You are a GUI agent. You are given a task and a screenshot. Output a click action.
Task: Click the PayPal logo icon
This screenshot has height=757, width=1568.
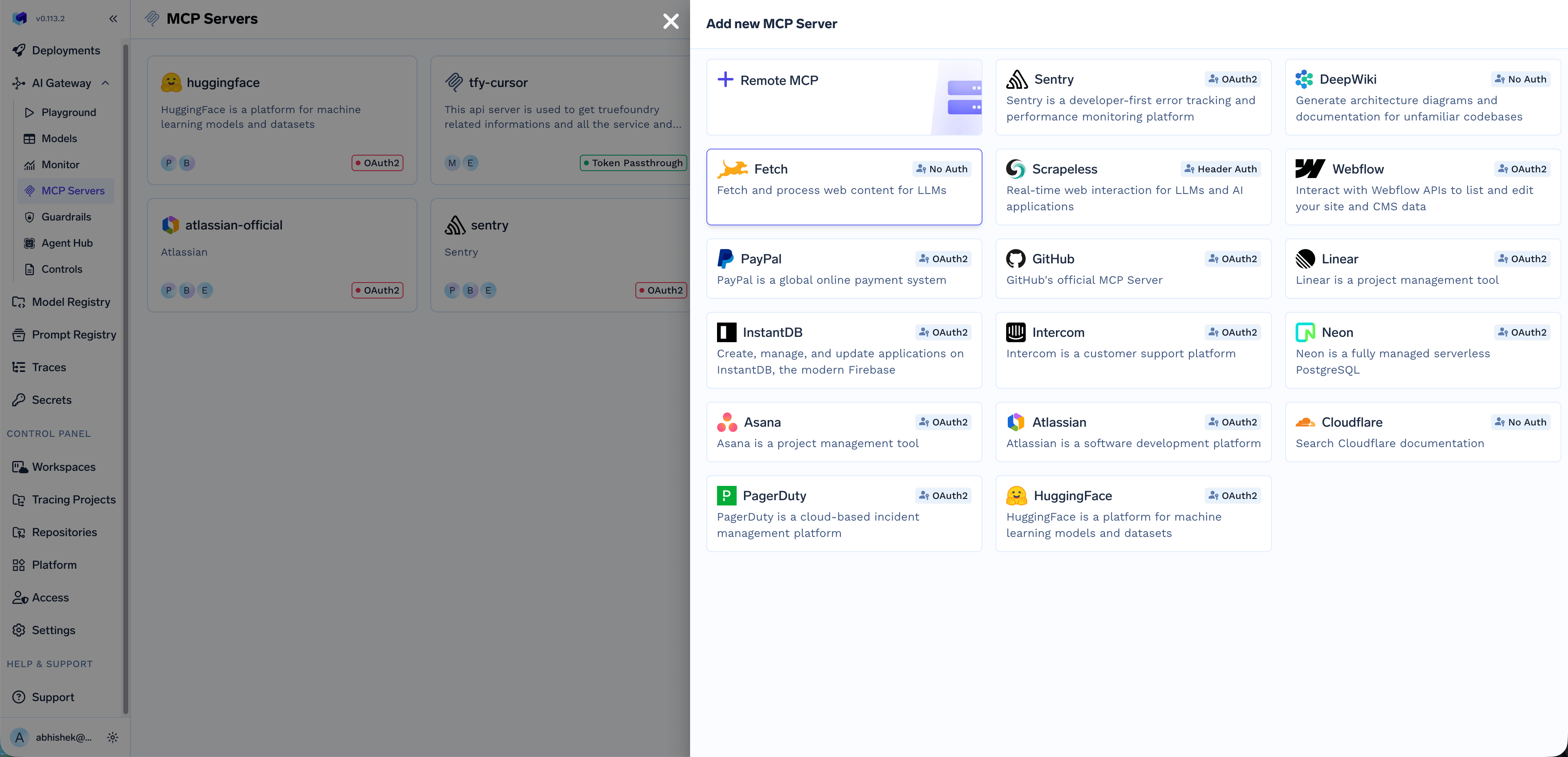click(x=725, y=258)
